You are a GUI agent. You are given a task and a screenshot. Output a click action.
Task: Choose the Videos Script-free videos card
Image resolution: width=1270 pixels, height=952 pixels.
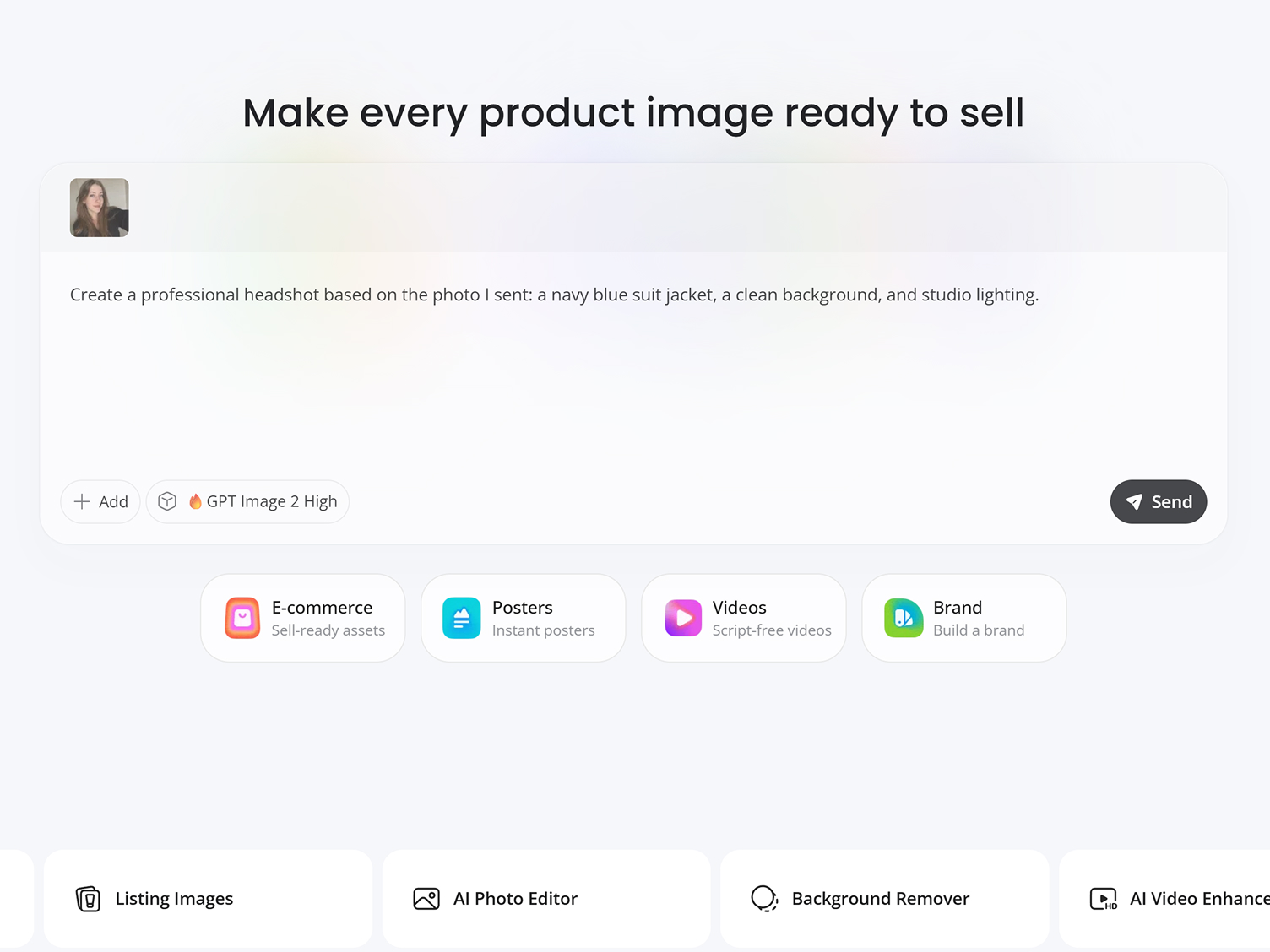pos(744,618)
